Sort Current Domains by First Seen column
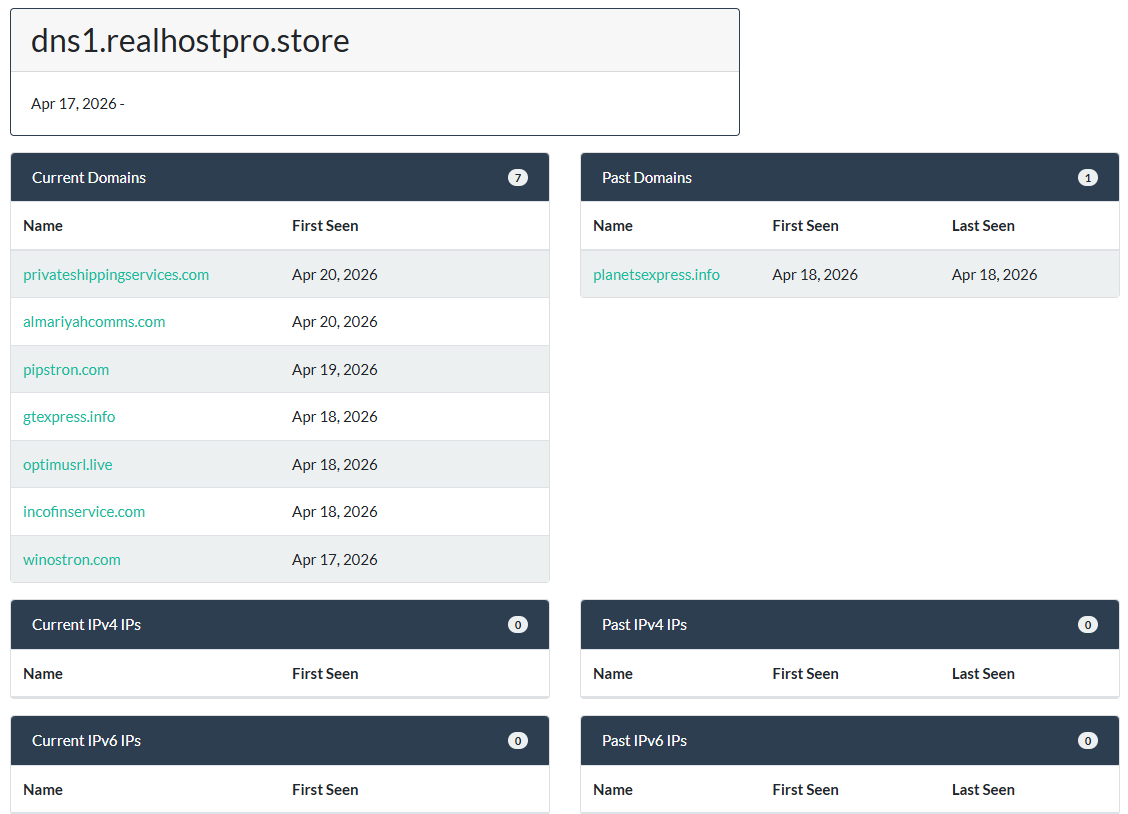Viewport: 1128px width, 814px height. click(x=324, y=225)
